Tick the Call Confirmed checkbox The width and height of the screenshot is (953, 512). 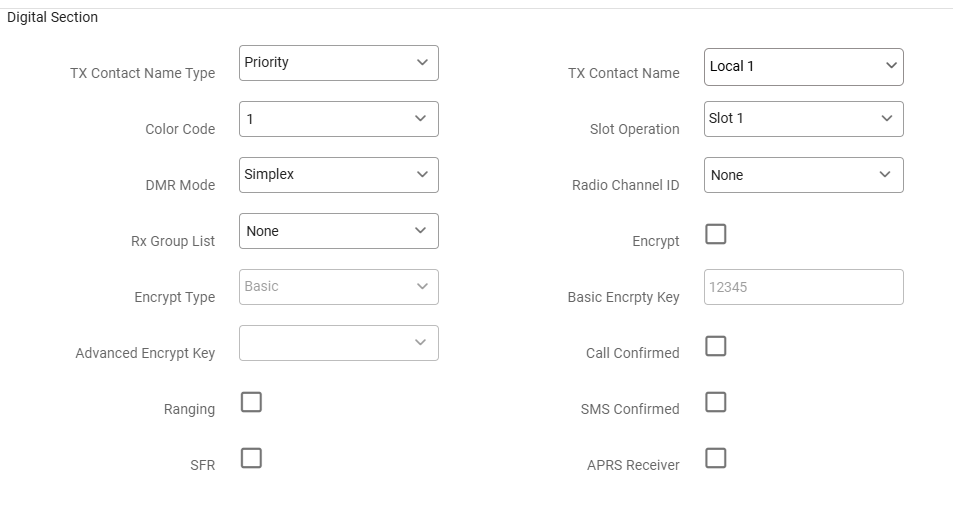tap(716, 346)
